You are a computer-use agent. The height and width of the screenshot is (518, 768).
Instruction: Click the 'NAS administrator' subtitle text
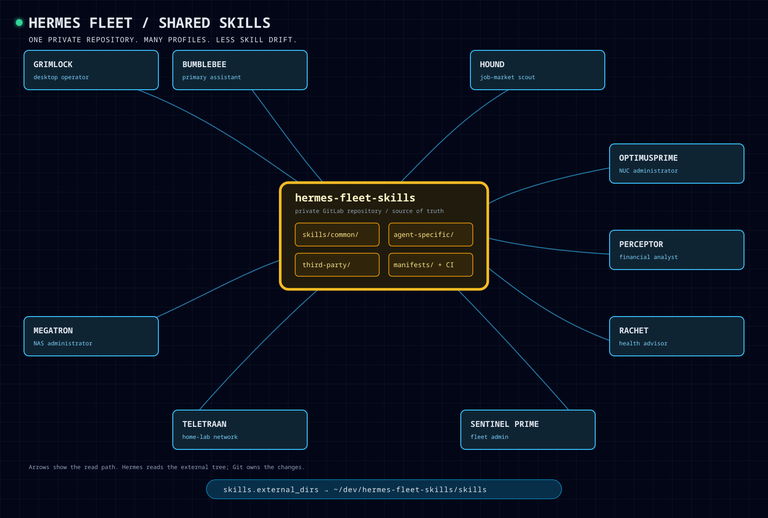tap(63, 343)
